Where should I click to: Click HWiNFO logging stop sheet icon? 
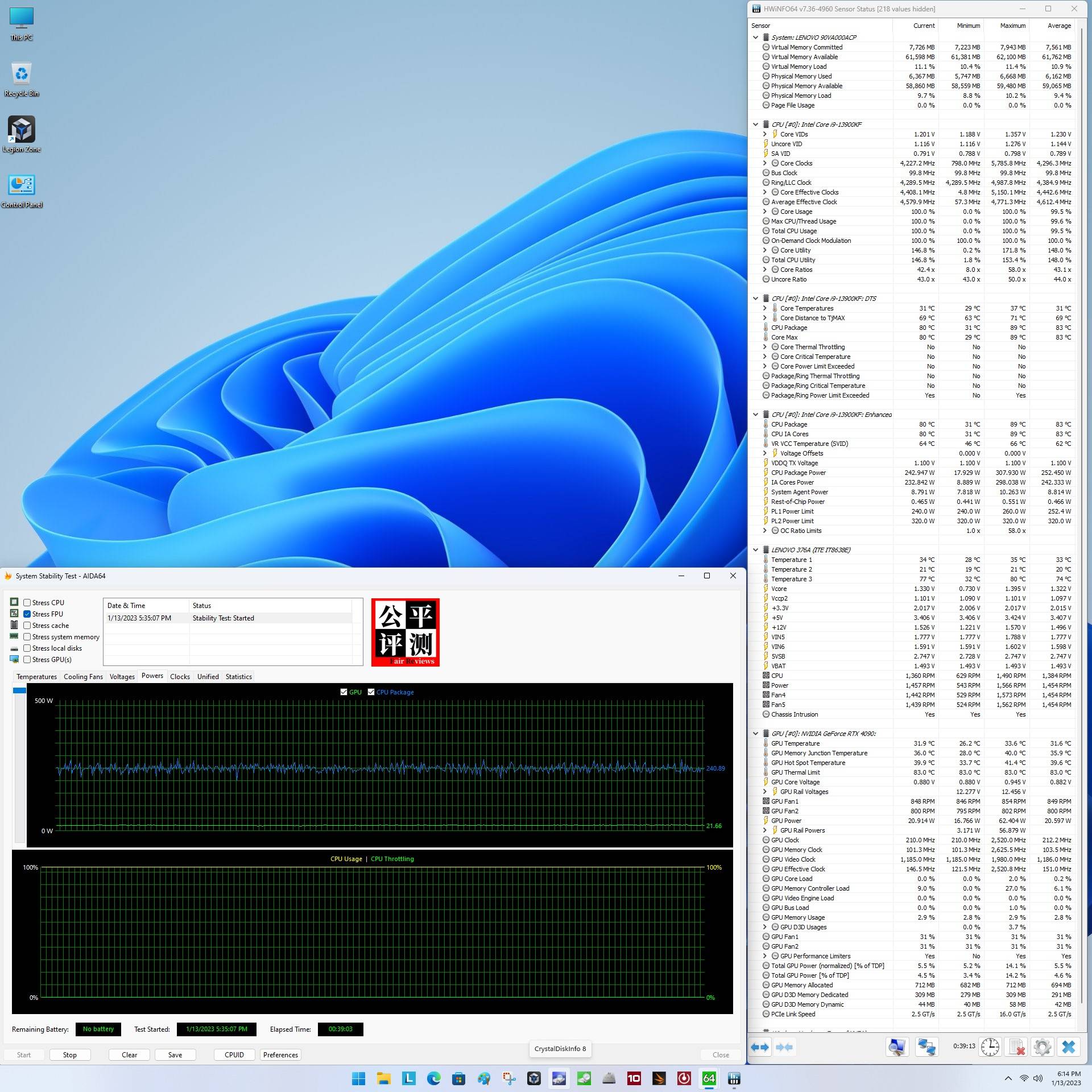tap(1016, 1047)
